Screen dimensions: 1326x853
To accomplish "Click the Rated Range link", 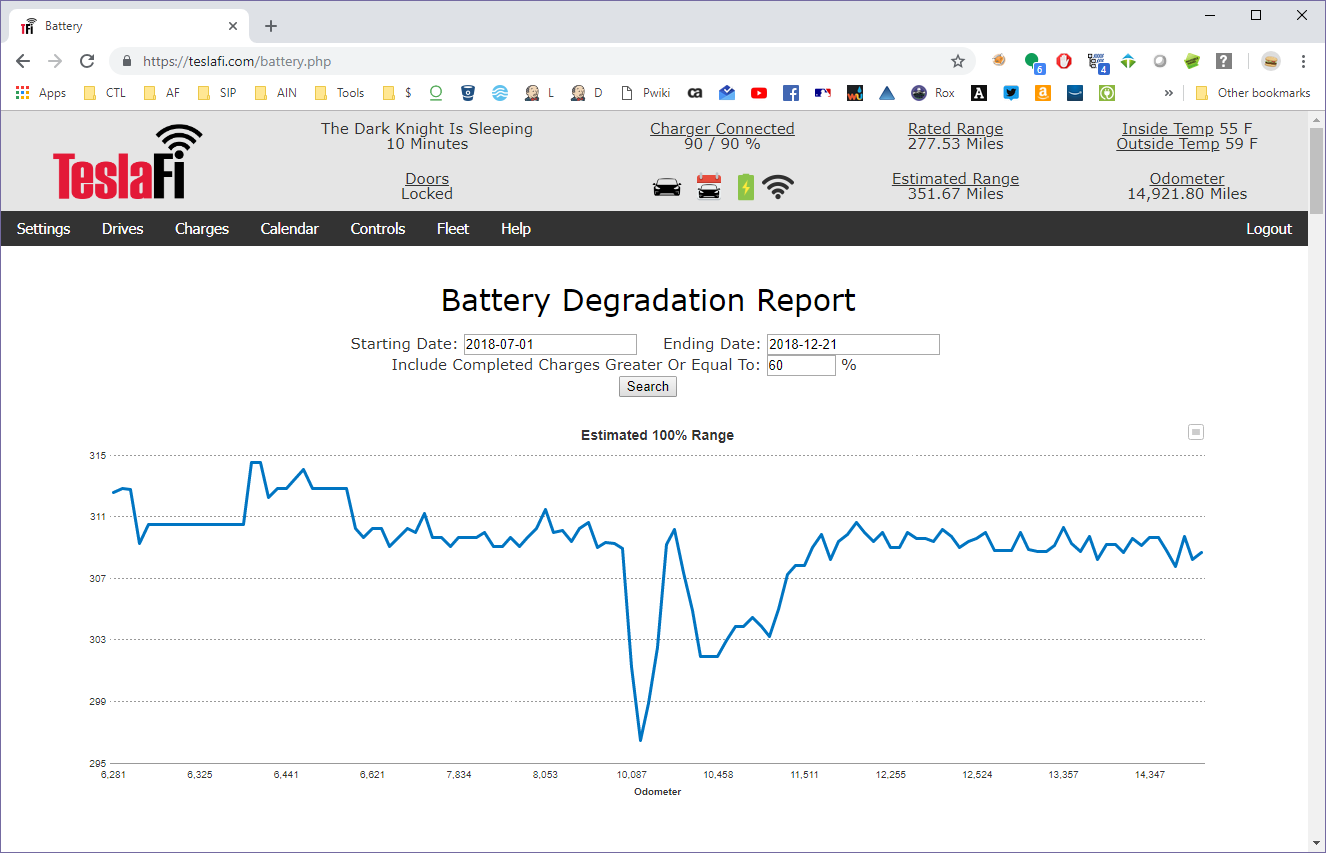I will [x=955, y=129].
